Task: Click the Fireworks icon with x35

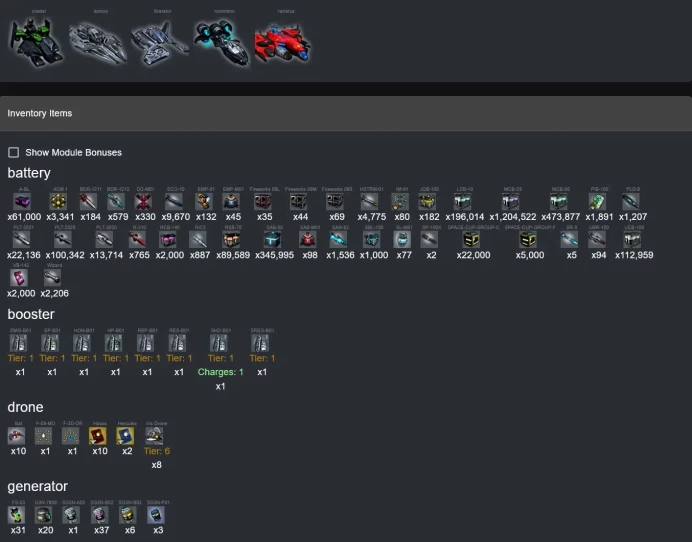Action: pos(263,202)
